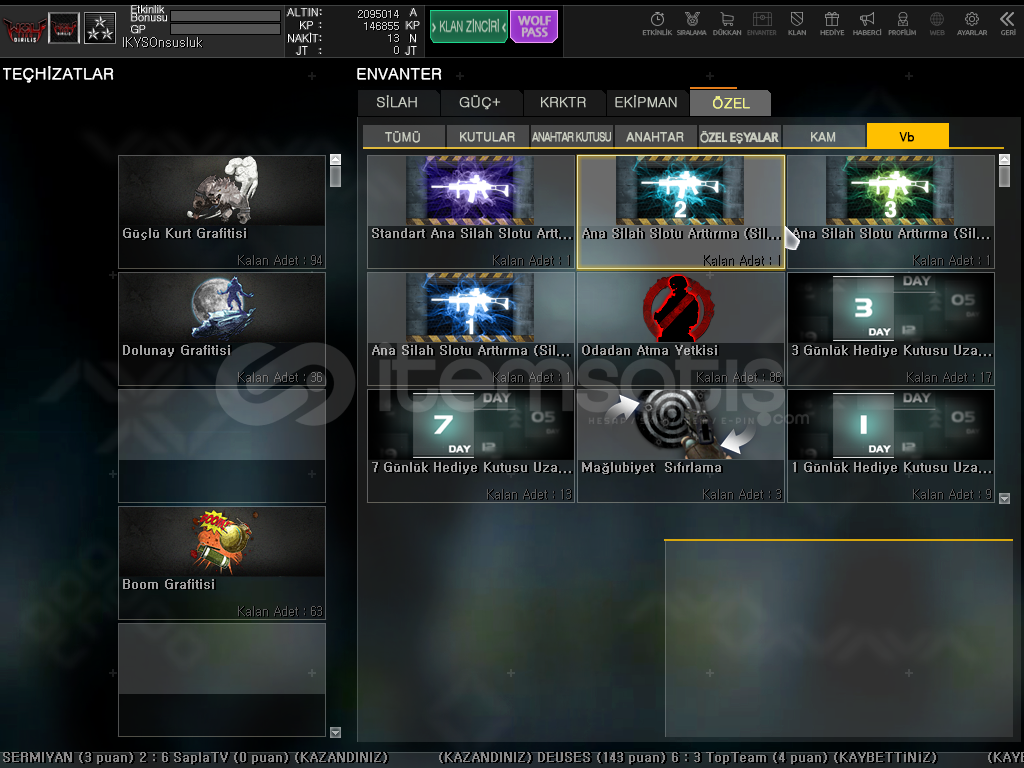The width and height of the screenshot is (1024, 768).
Task: Open the Hediye gift icon
Action: coord(832,23)
